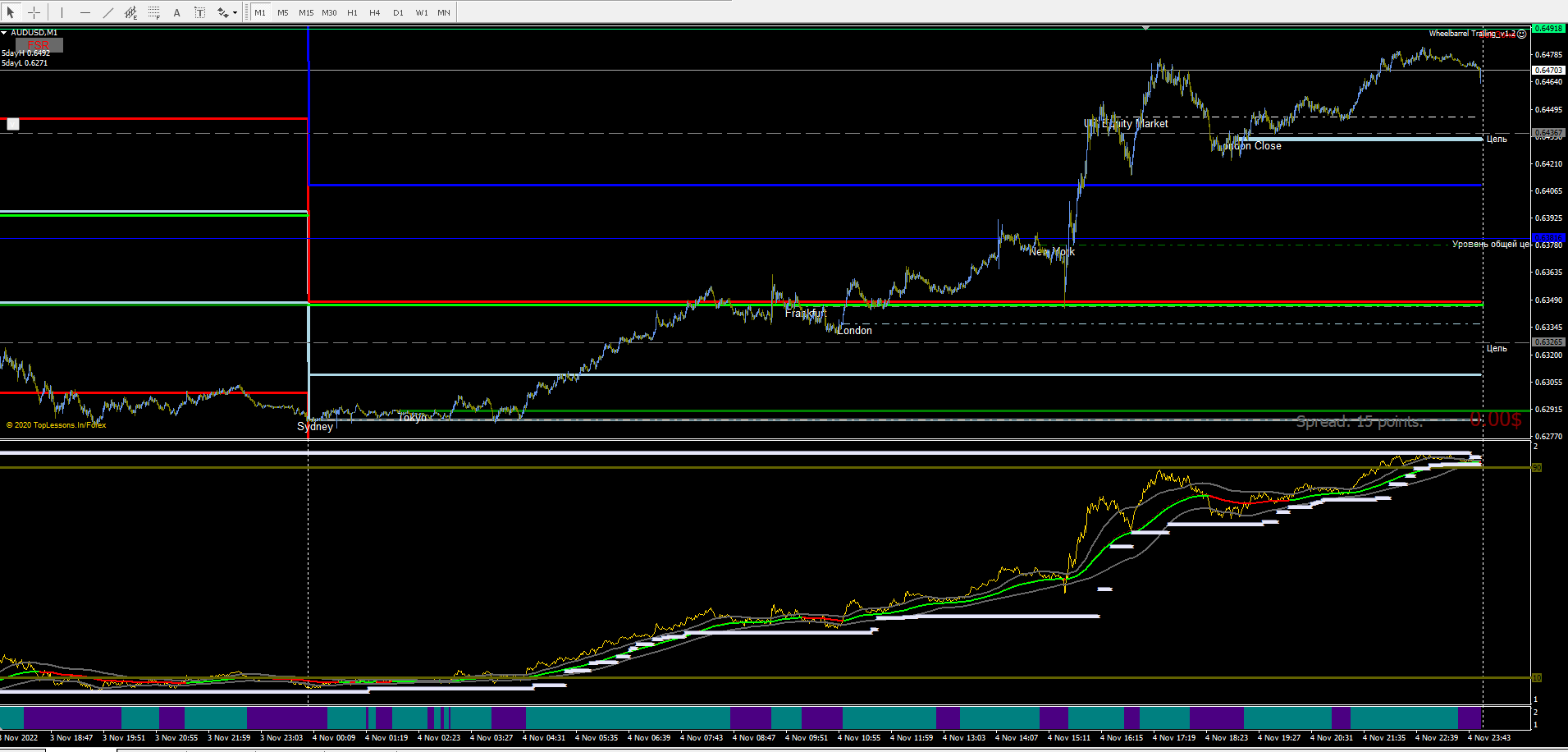The image size is (1568, 752).
Task: Select the horizontal line drawing tool
Action: tap(85, 12)
